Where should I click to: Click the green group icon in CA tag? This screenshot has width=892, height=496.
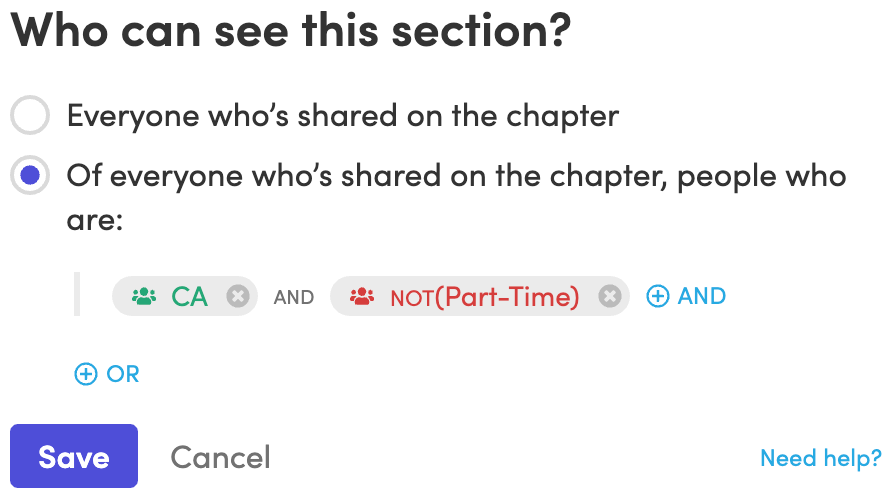click(144, 296)
